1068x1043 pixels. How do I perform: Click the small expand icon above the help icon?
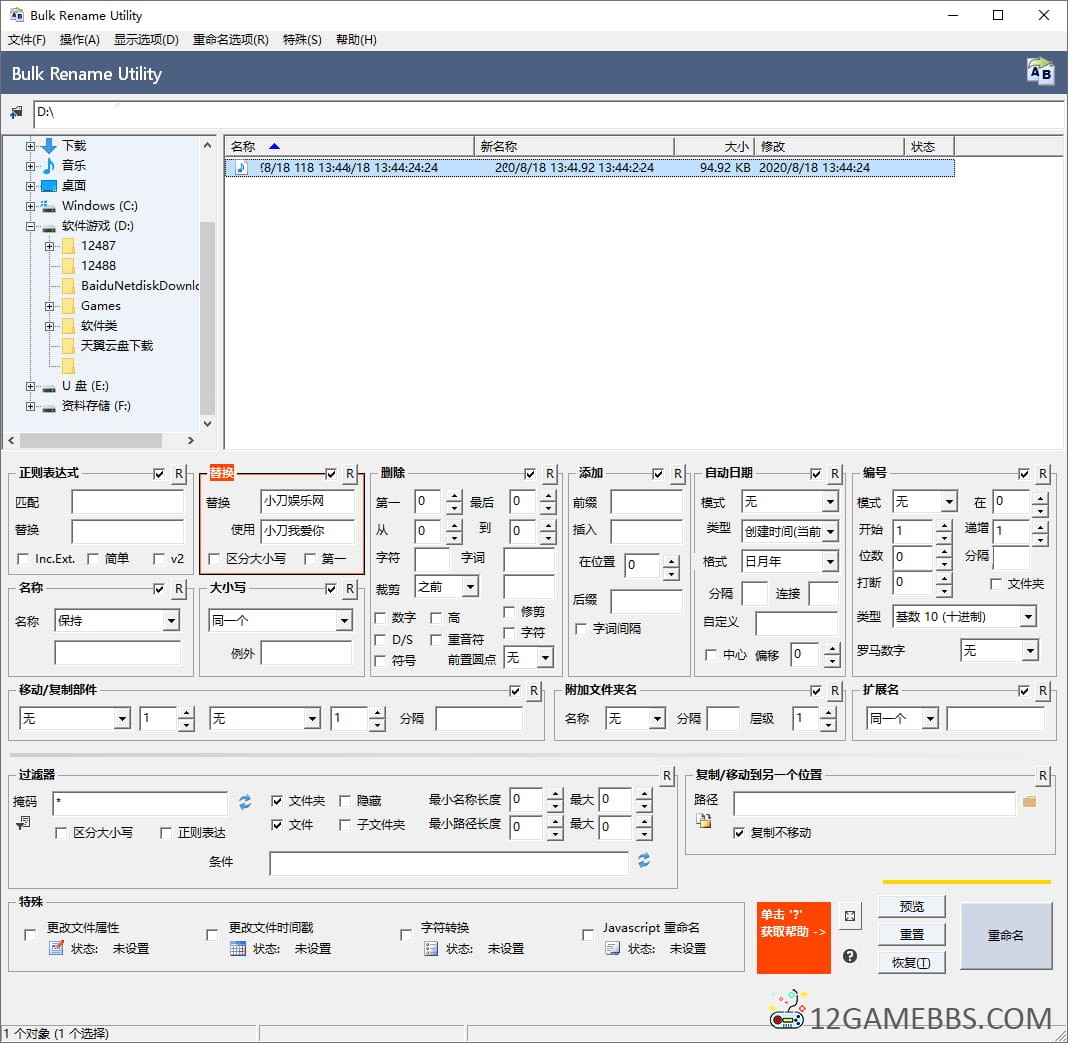(849, 916)
